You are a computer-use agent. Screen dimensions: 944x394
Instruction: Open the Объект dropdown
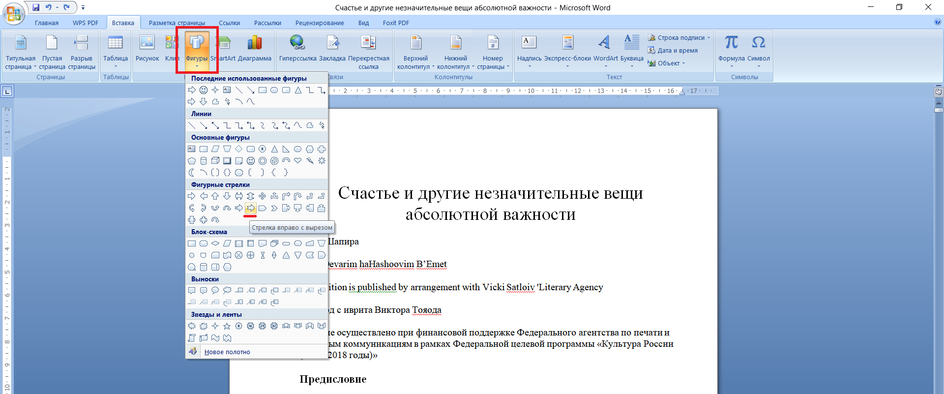pyautogui.click(x=666, y=63)
